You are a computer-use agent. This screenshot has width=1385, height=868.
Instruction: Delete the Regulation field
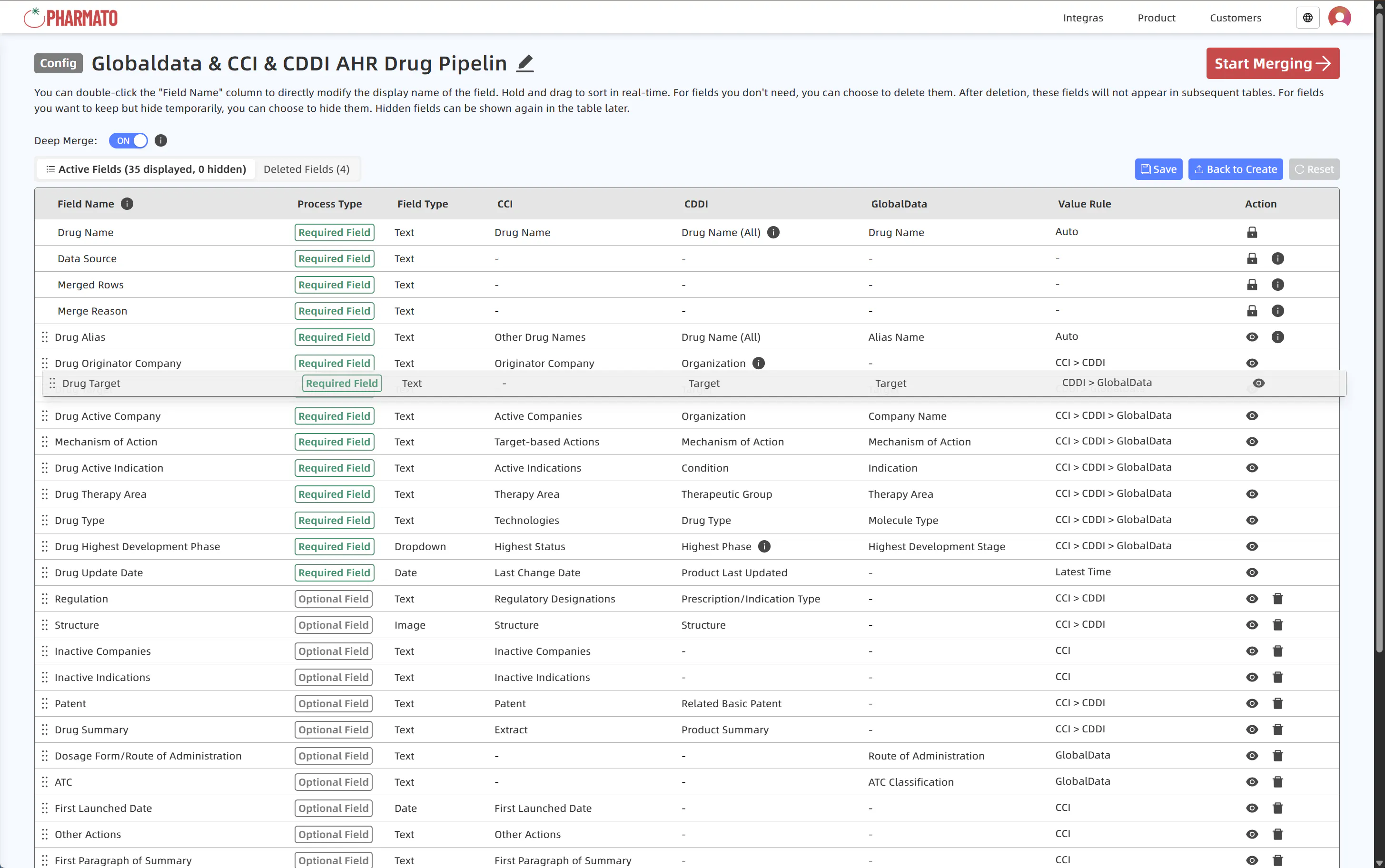click(1277, 599)
